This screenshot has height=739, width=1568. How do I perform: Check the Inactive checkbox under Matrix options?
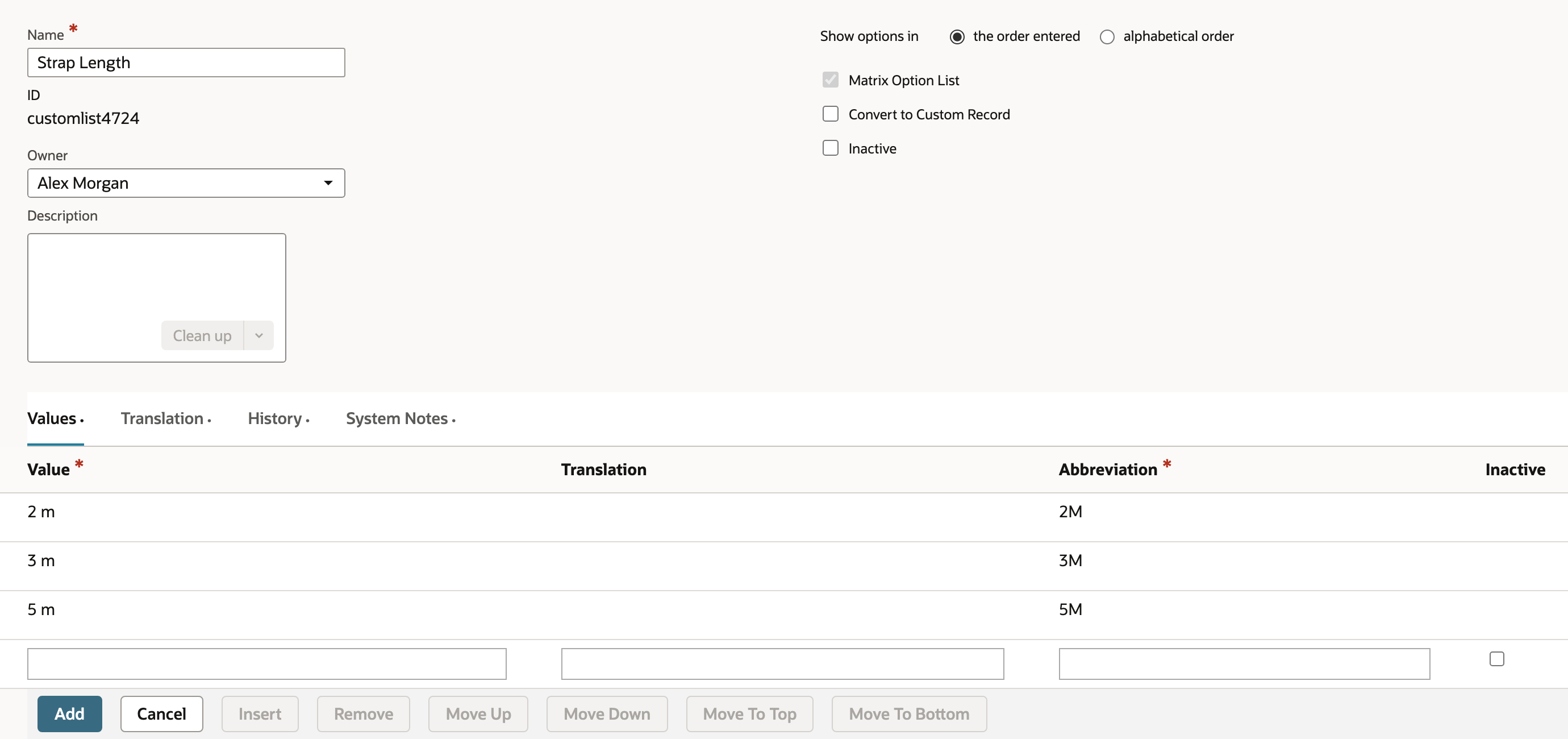tap(830, 148)
